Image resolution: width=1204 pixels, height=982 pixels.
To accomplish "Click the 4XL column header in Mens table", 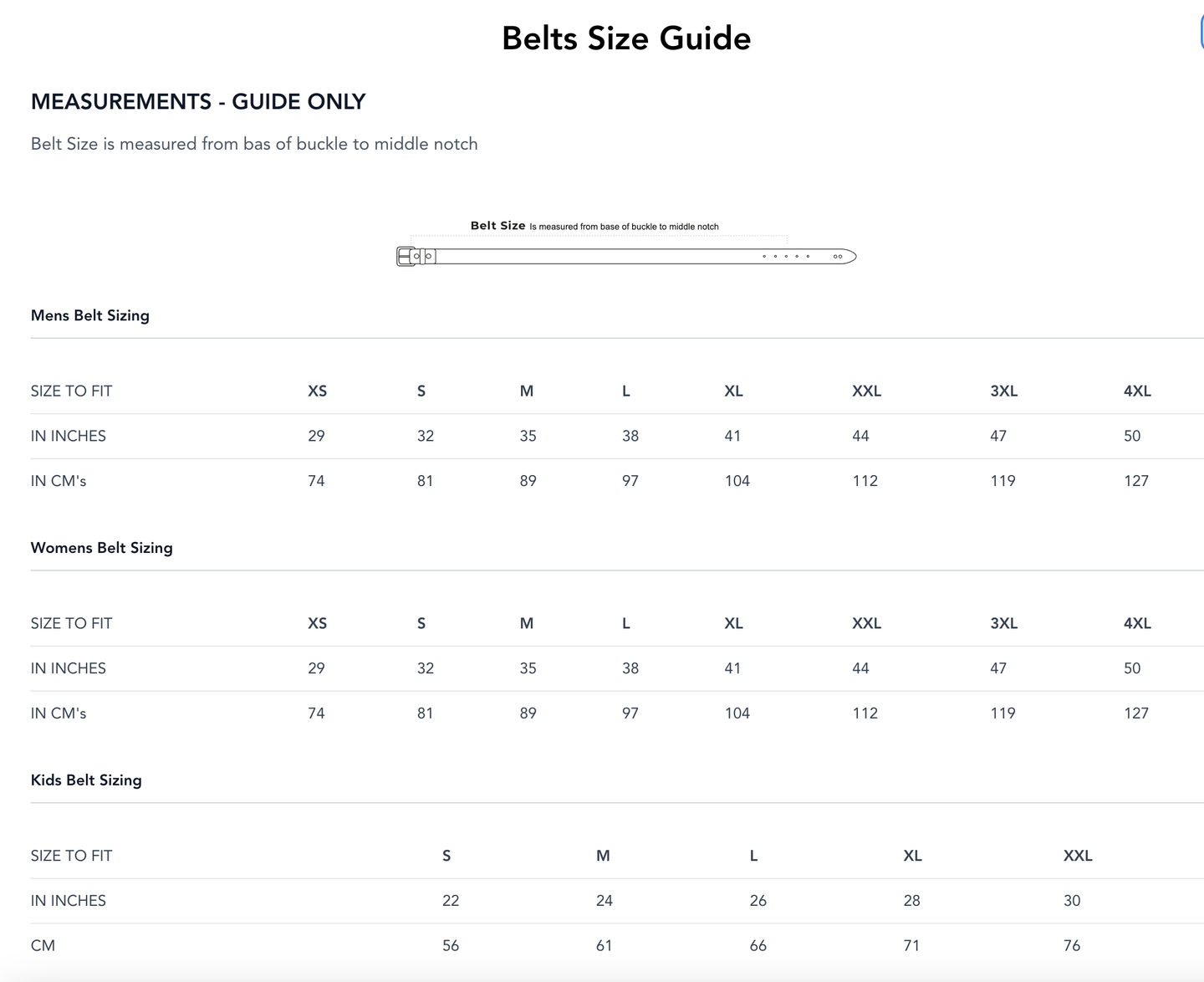I will coord(1137,391).
